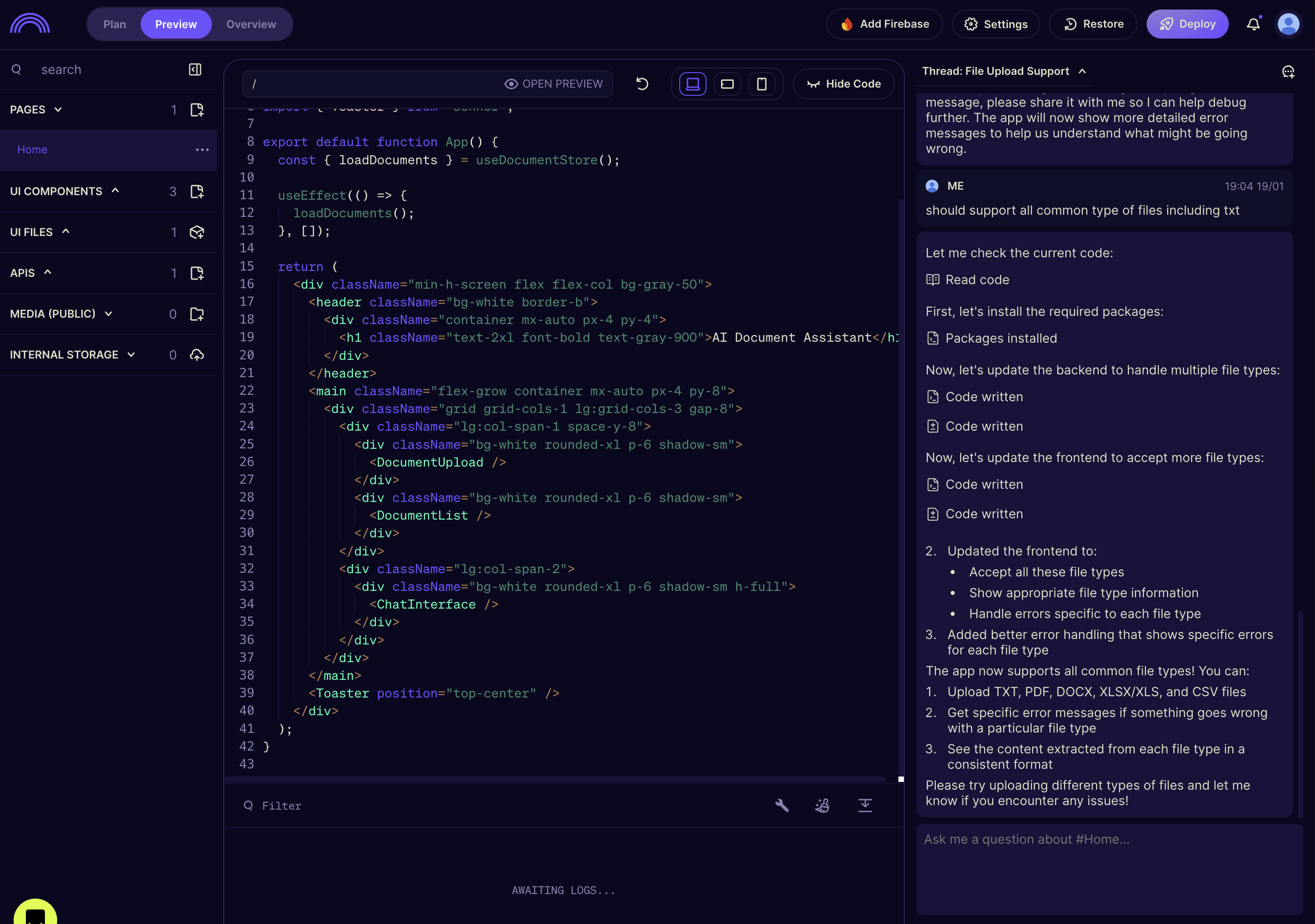This screenshot has width=1315, height=924.
Task: Click the search magnifier icon in sidebar
Action: [17, 69]
